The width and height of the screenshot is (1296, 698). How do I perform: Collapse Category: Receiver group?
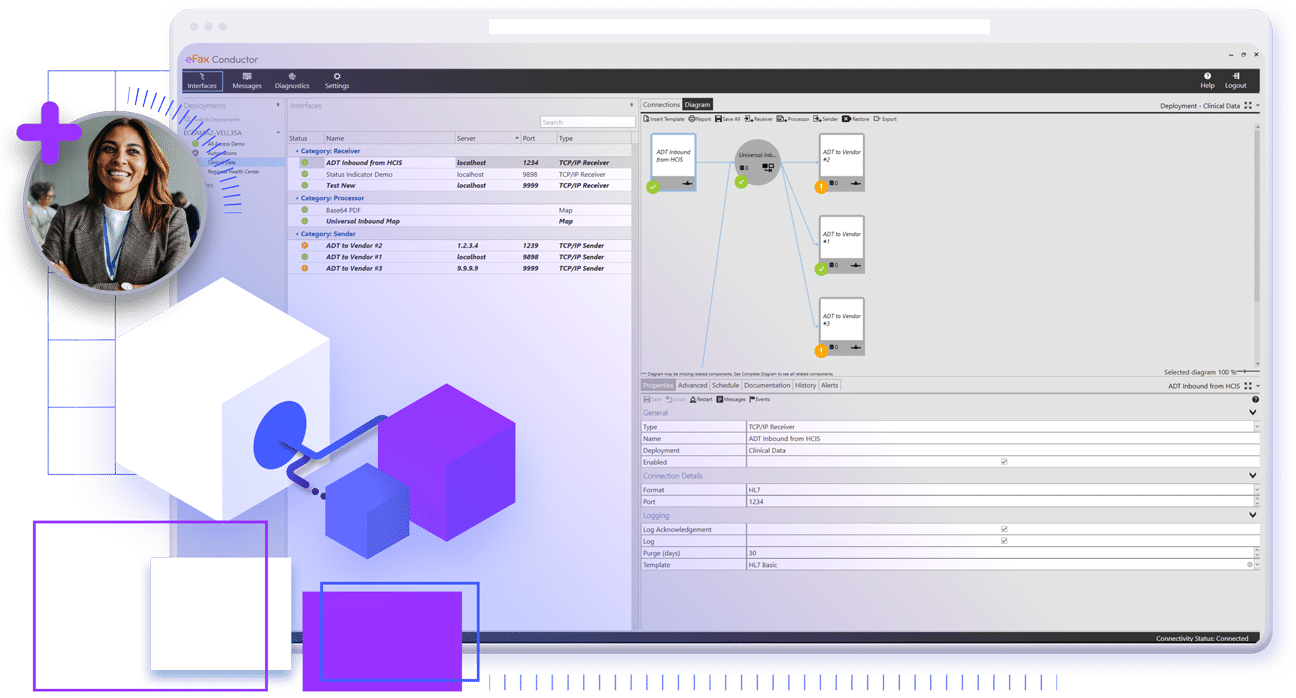(296, 151)
